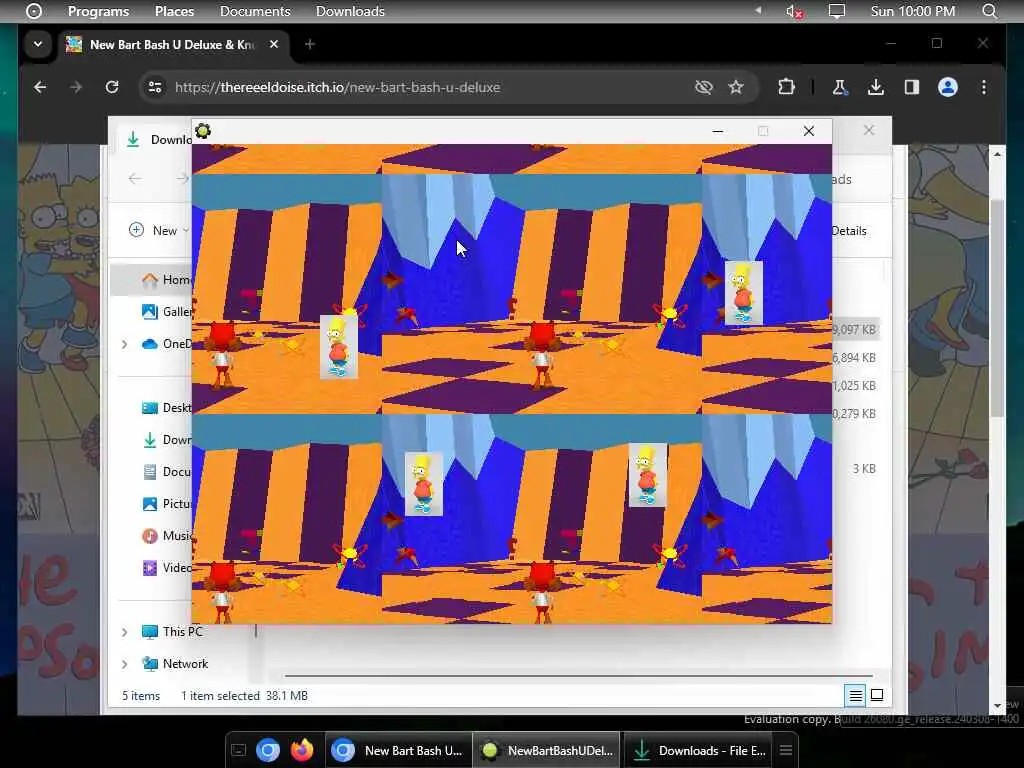Select This PC in the sidebar
The height and width of the screenshot is (768, 1024).
click(173, 632)
